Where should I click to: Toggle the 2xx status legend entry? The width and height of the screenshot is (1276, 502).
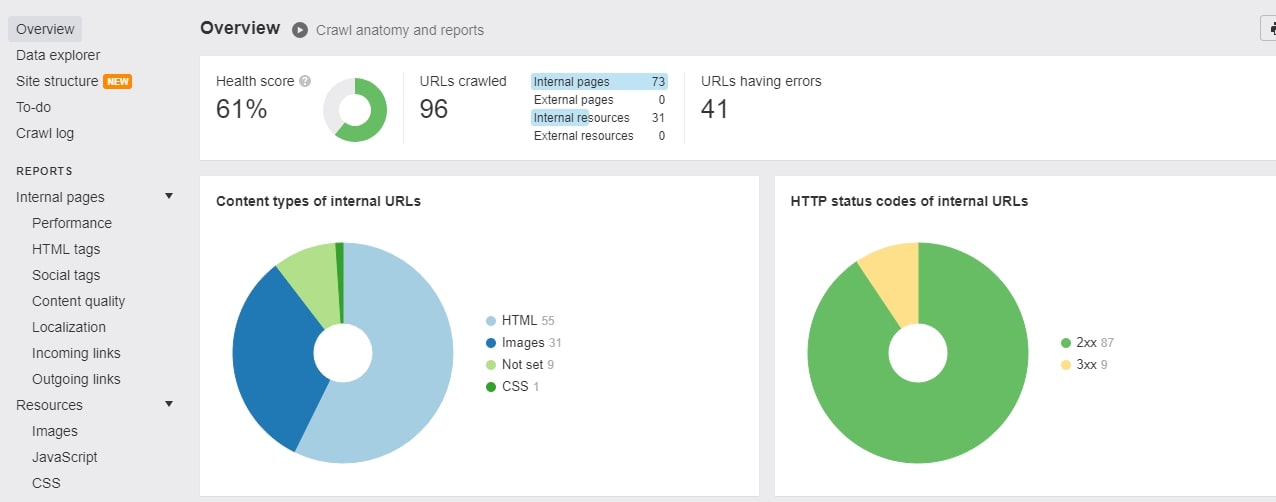(1087, 343)
